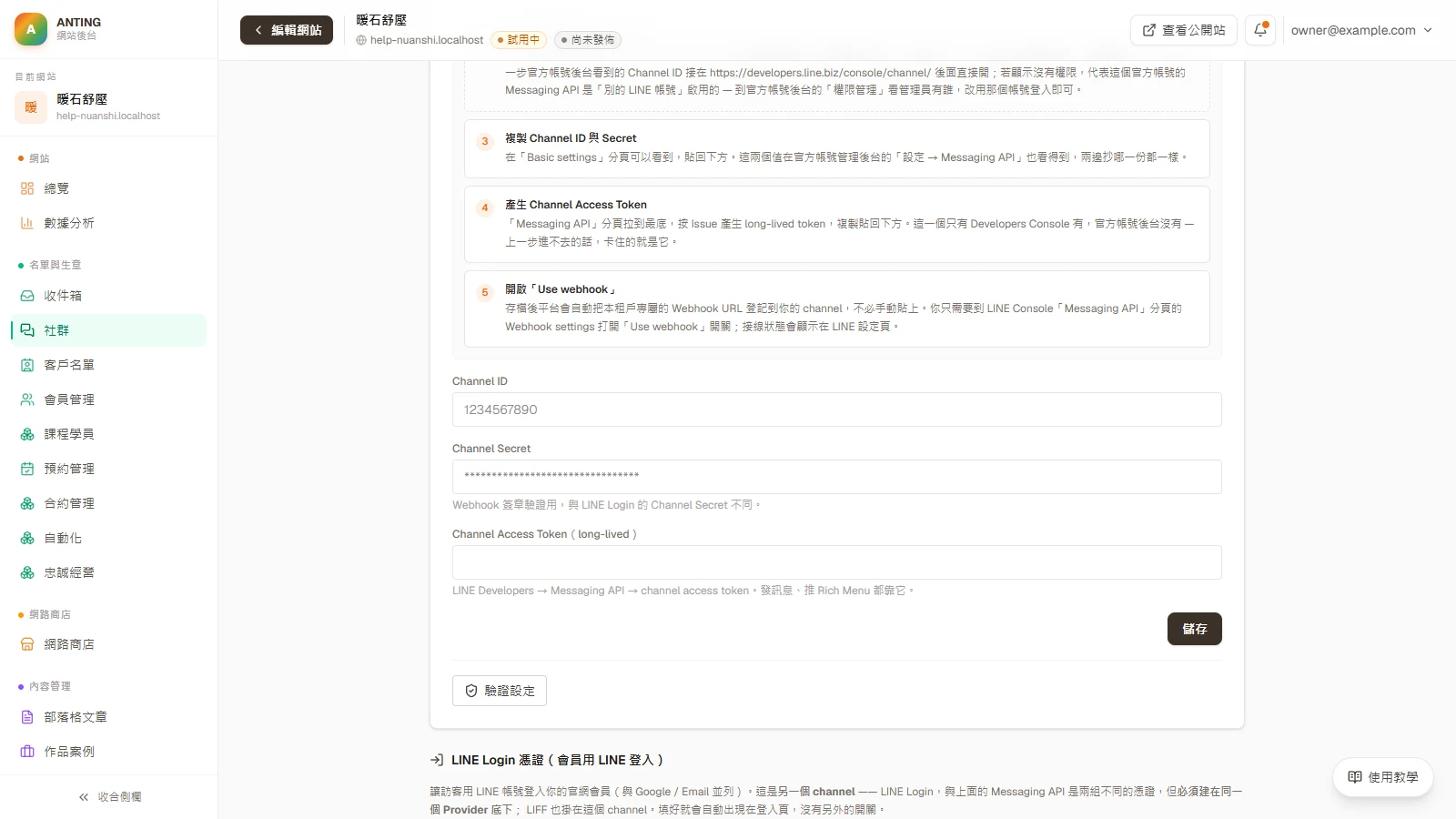
Task: Click the 名單與生意 section label
Action: [x=56, y=266]
